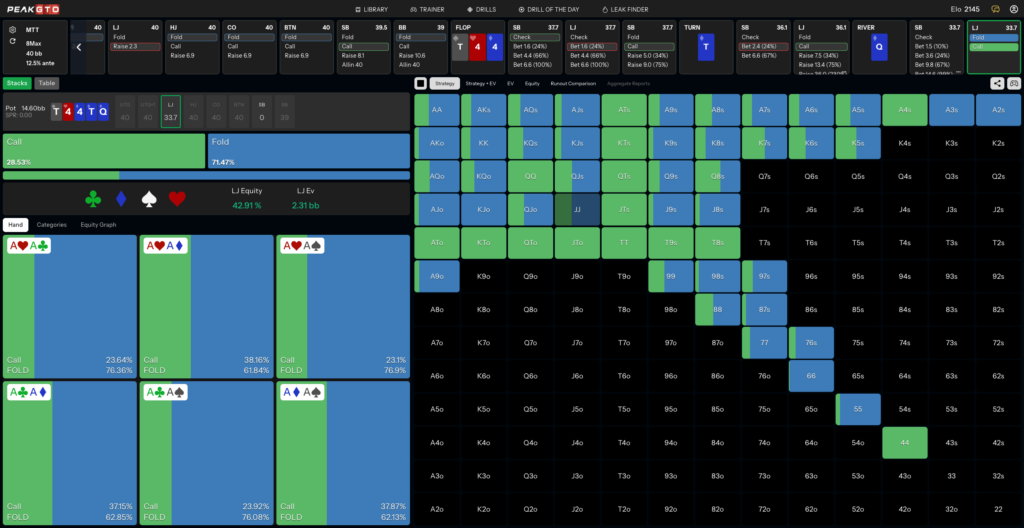Viewport: 1024px width, 528px height.
Task: Click the black square icon beside Strategy
Action: click(421, 83)
